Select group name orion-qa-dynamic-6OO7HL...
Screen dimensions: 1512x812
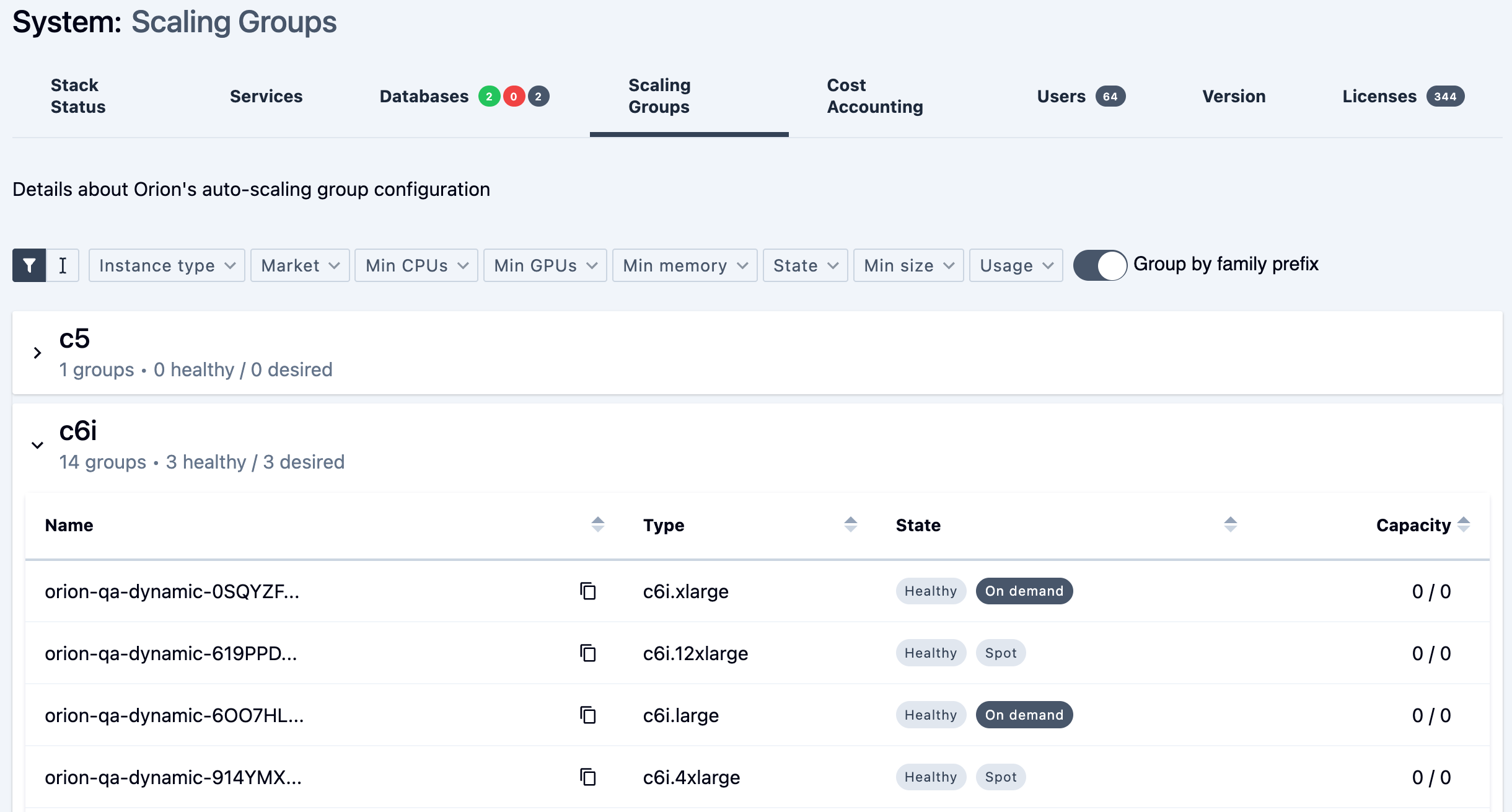pyautogui.click(x=174, y=715)
